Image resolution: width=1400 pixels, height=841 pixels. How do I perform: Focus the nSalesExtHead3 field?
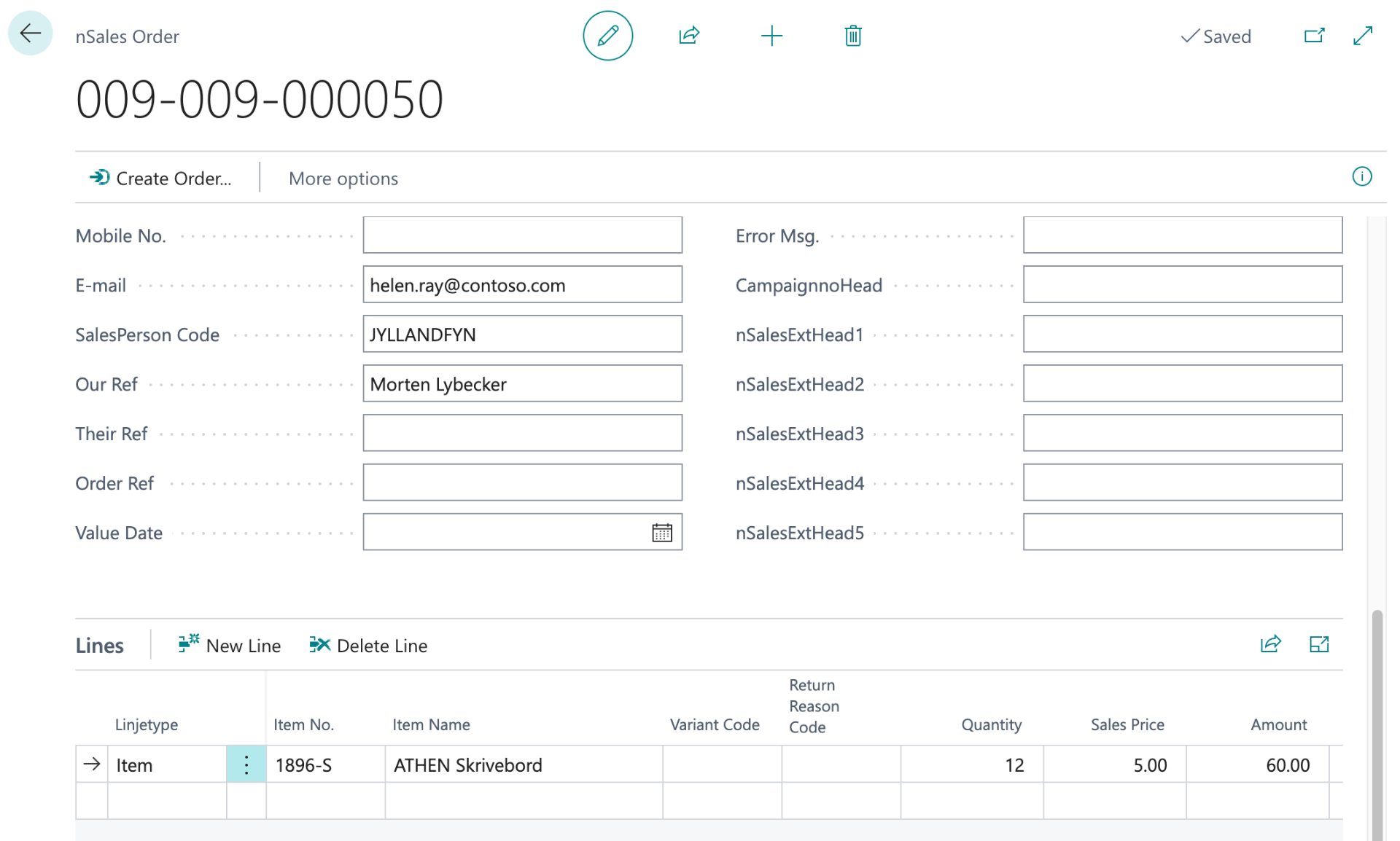(x=1182, y=433)
